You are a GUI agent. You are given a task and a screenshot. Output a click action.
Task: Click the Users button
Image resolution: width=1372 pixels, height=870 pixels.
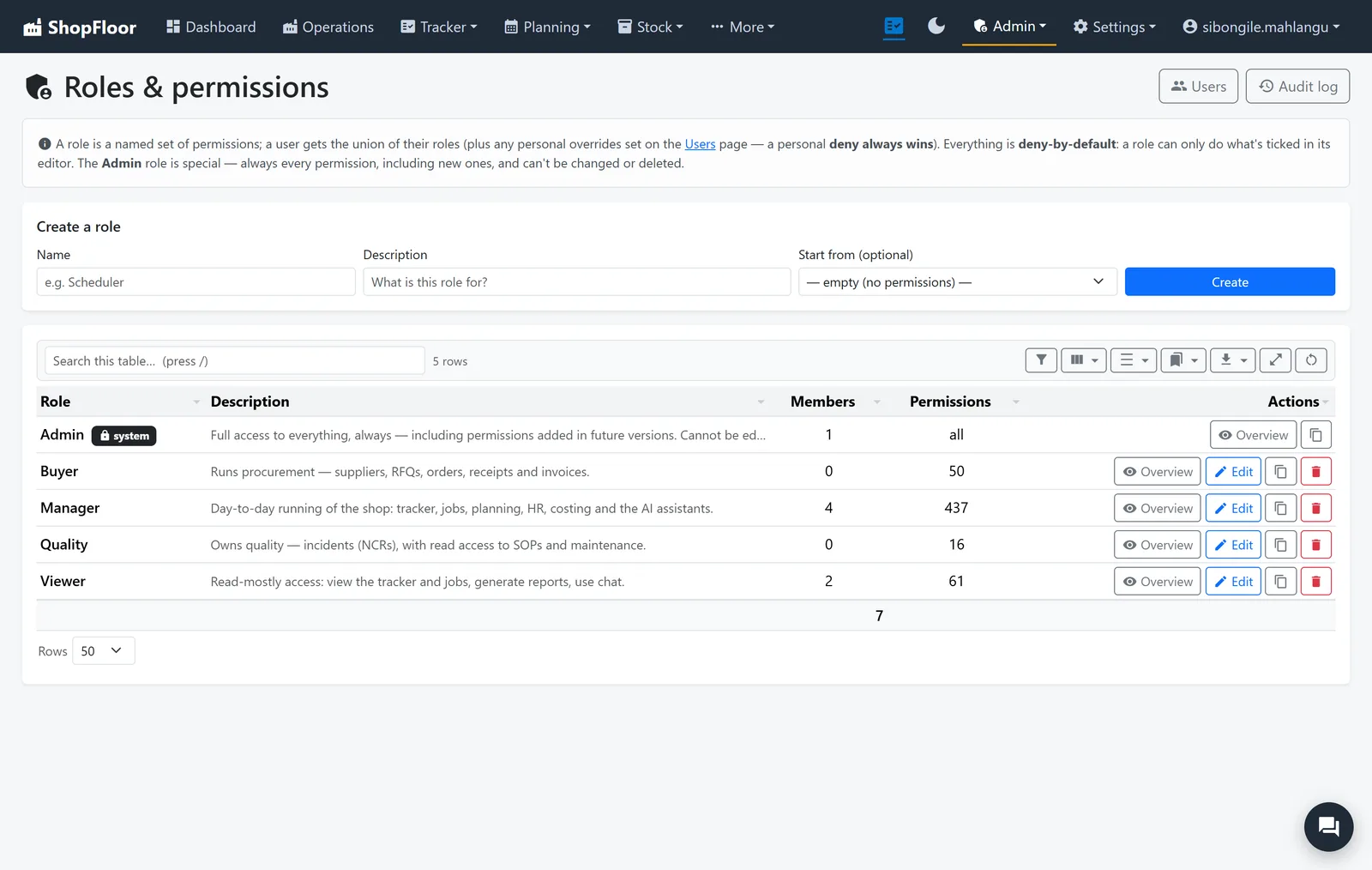click(1198, 86)
